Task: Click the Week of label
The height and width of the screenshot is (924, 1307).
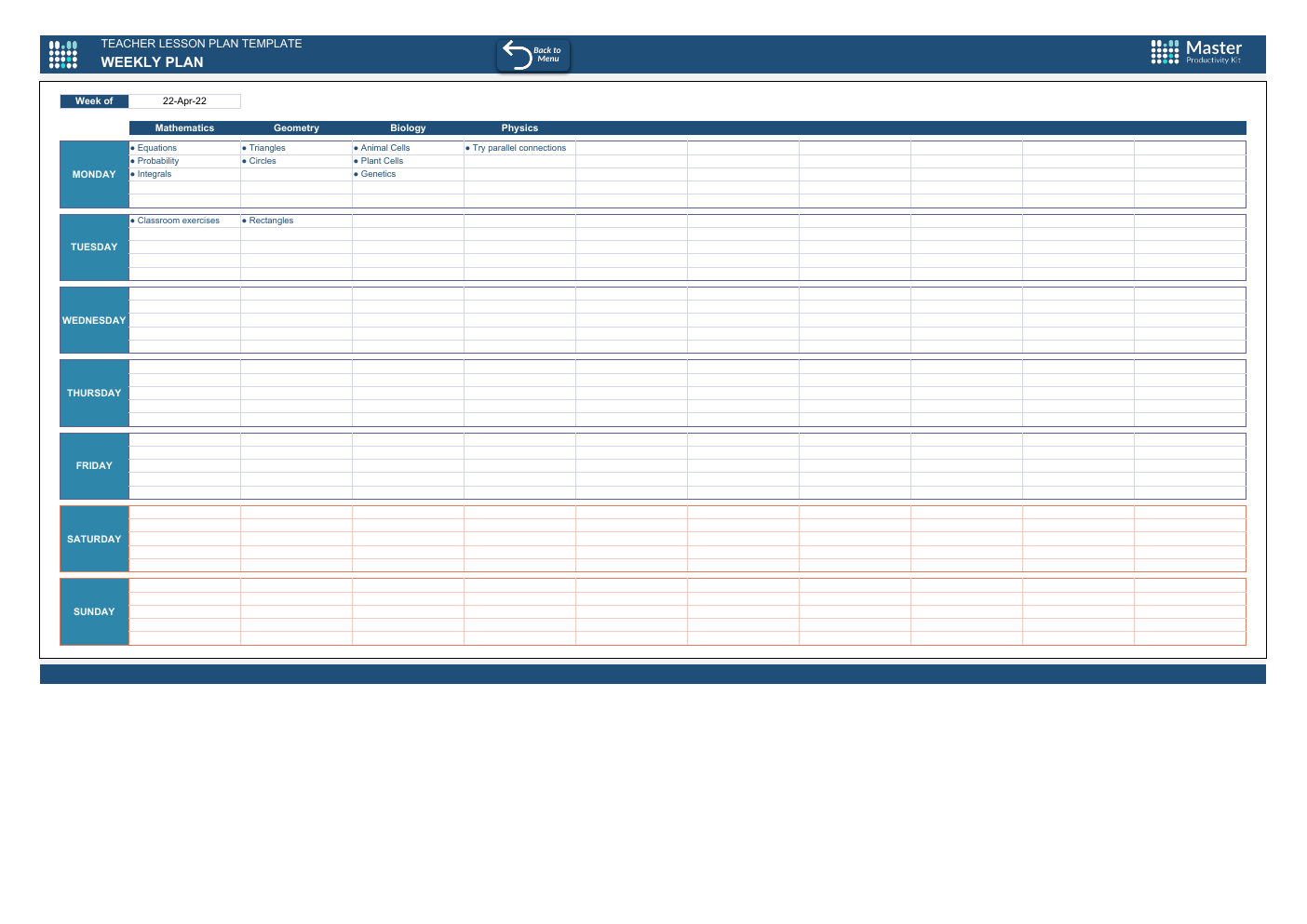Action: pyautogui.click(x=94, y=101)
